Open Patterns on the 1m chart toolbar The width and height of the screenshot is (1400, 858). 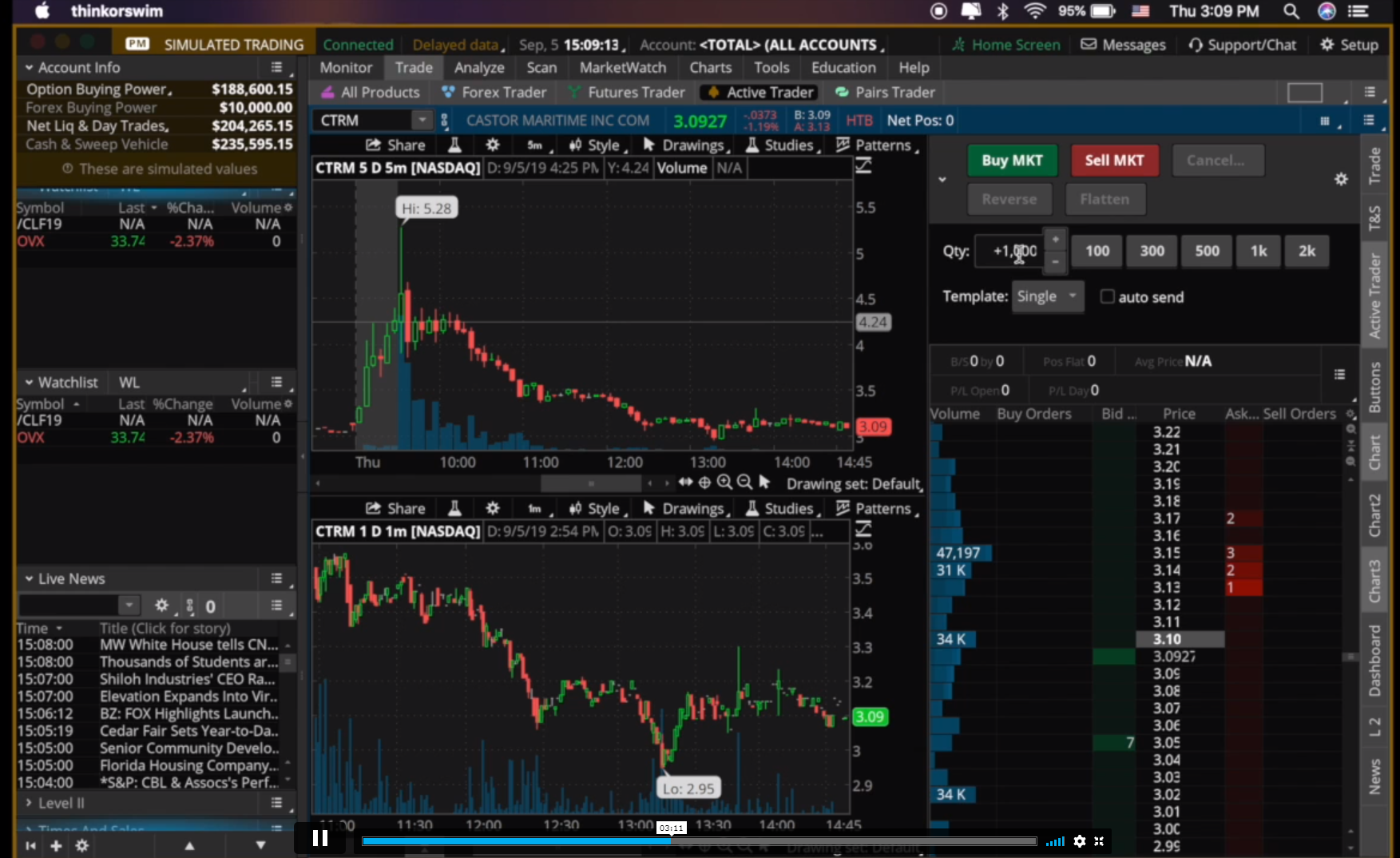point(876,509)
